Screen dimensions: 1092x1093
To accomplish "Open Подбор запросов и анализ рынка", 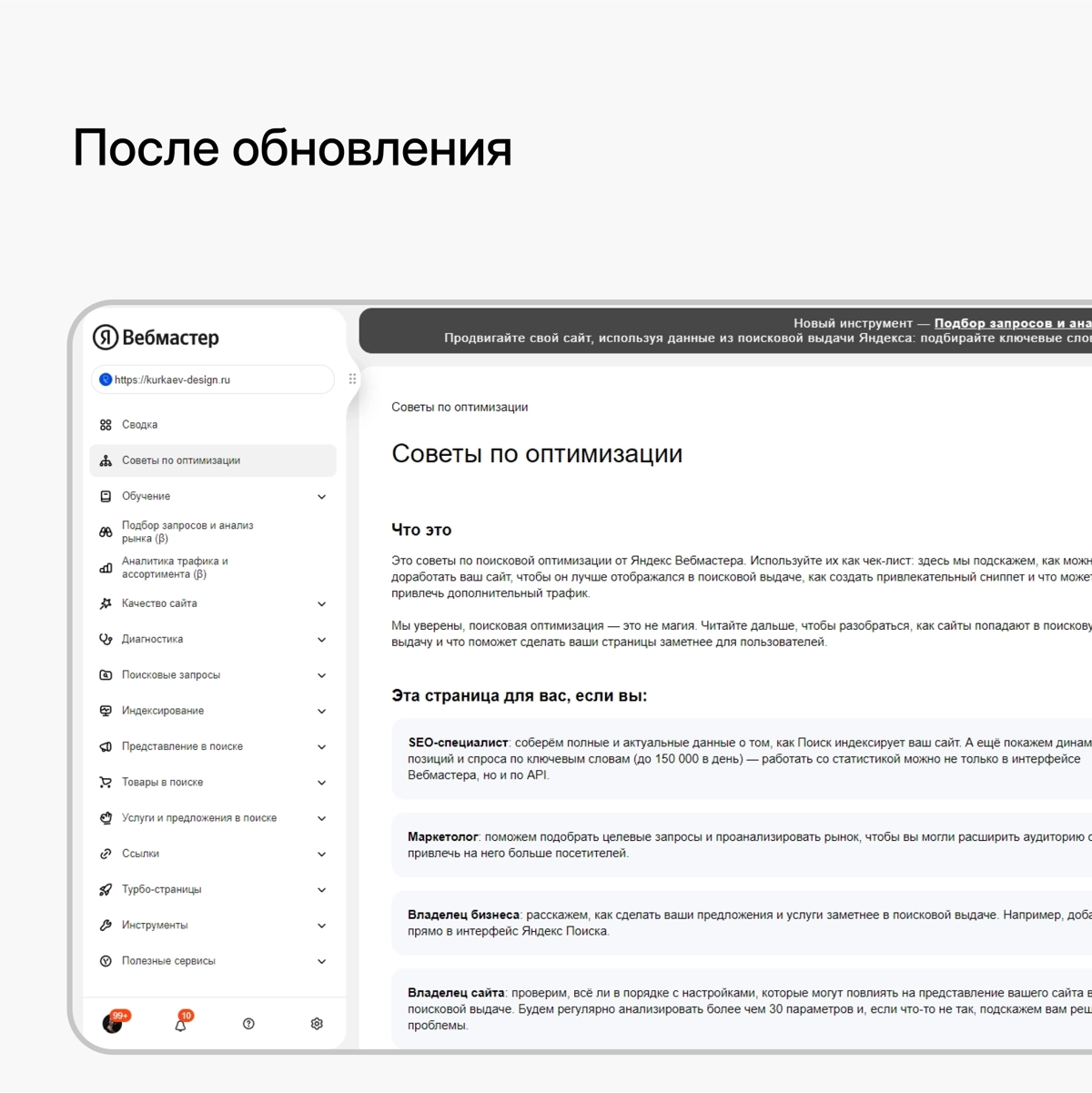I will point(213,532).
